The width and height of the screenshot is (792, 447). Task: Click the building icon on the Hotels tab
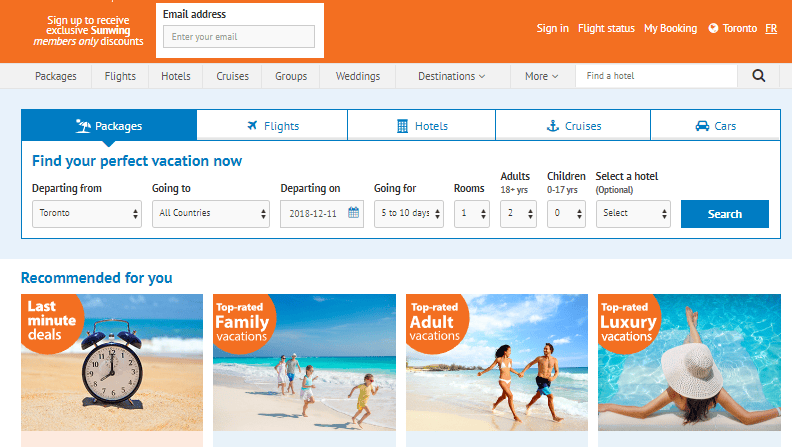[x=402, y=126]
